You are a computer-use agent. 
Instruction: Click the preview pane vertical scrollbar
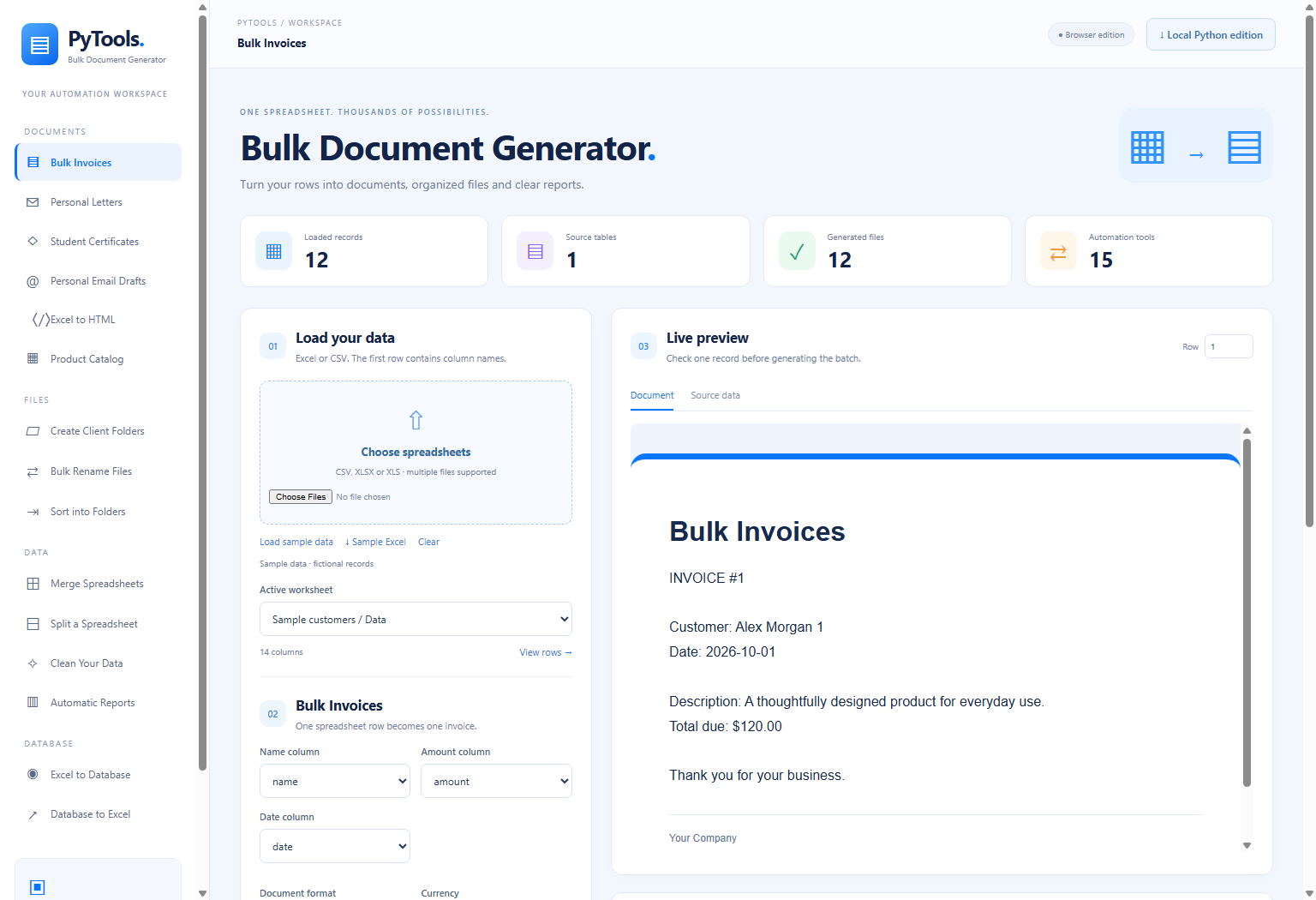(1247, 613)
